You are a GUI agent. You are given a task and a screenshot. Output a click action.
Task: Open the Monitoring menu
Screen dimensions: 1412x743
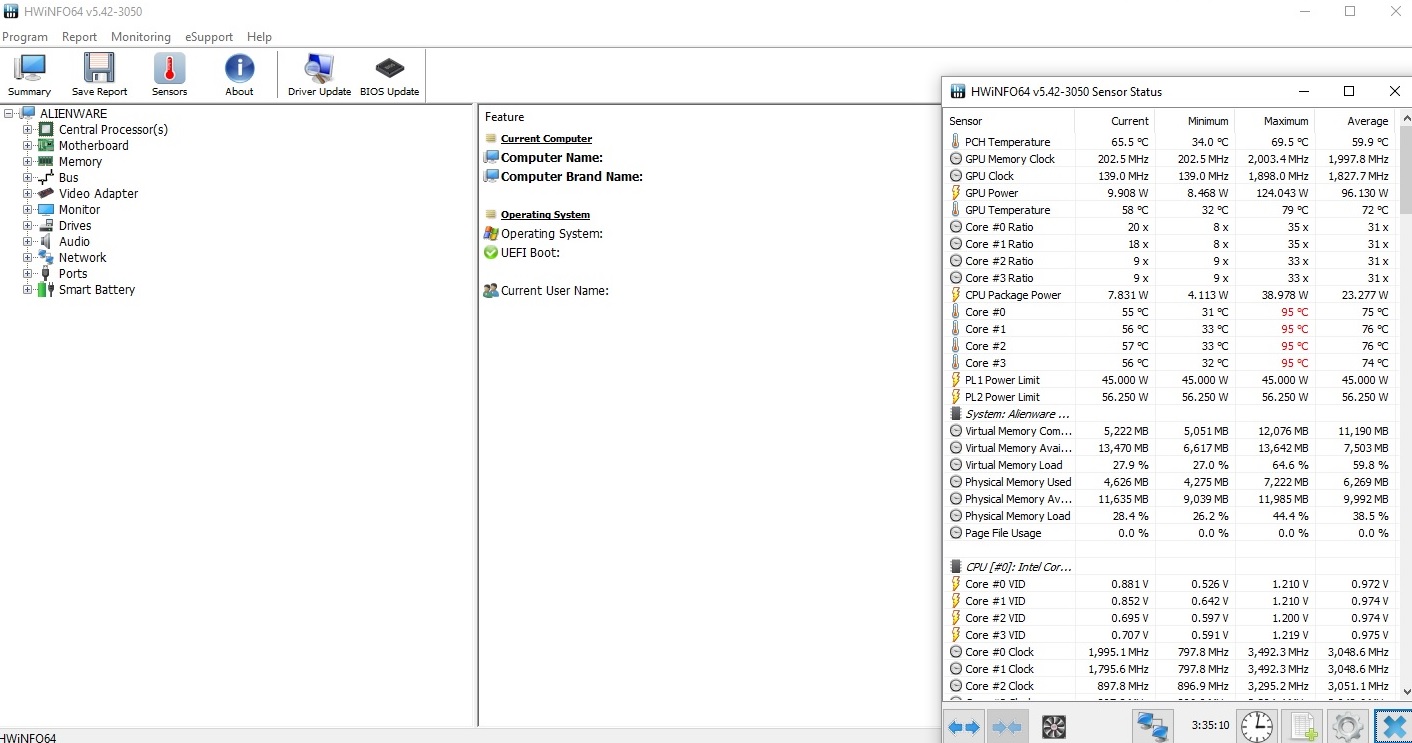coord(141,37)
